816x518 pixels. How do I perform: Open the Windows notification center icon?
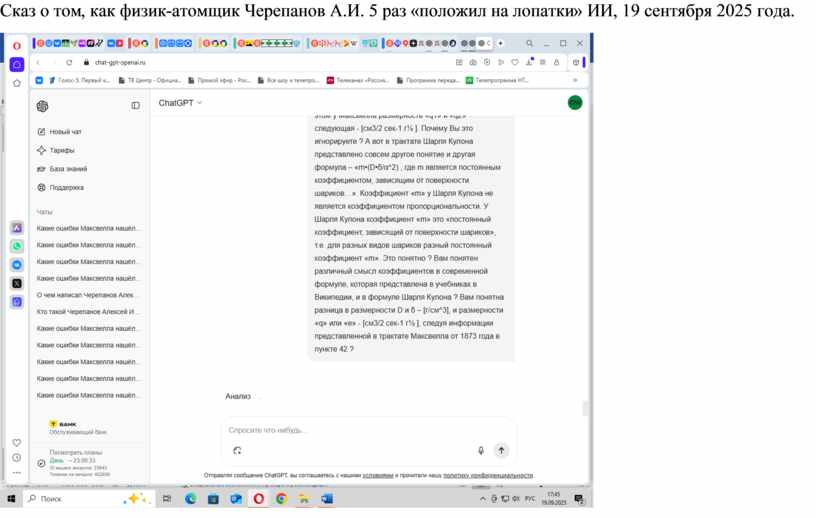(x=579, y=499)
